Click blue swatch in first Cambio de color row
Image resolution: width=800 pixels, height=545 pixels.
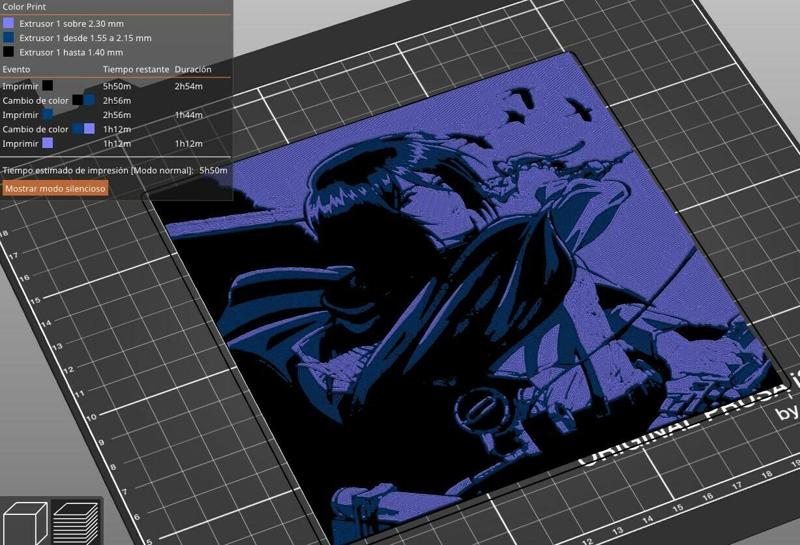pyautogui.click(x=89, y=100)
